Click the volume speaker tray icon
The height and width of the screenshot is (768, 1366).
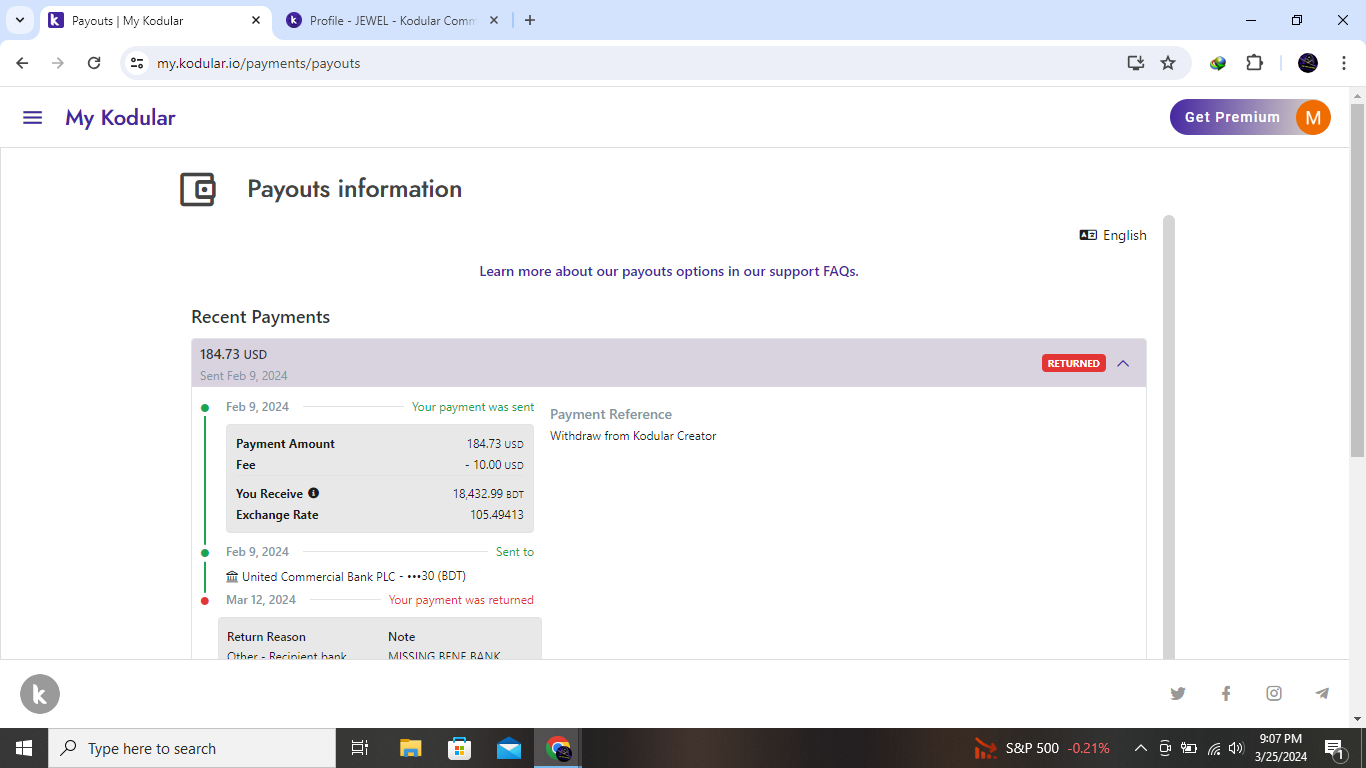1236,748
